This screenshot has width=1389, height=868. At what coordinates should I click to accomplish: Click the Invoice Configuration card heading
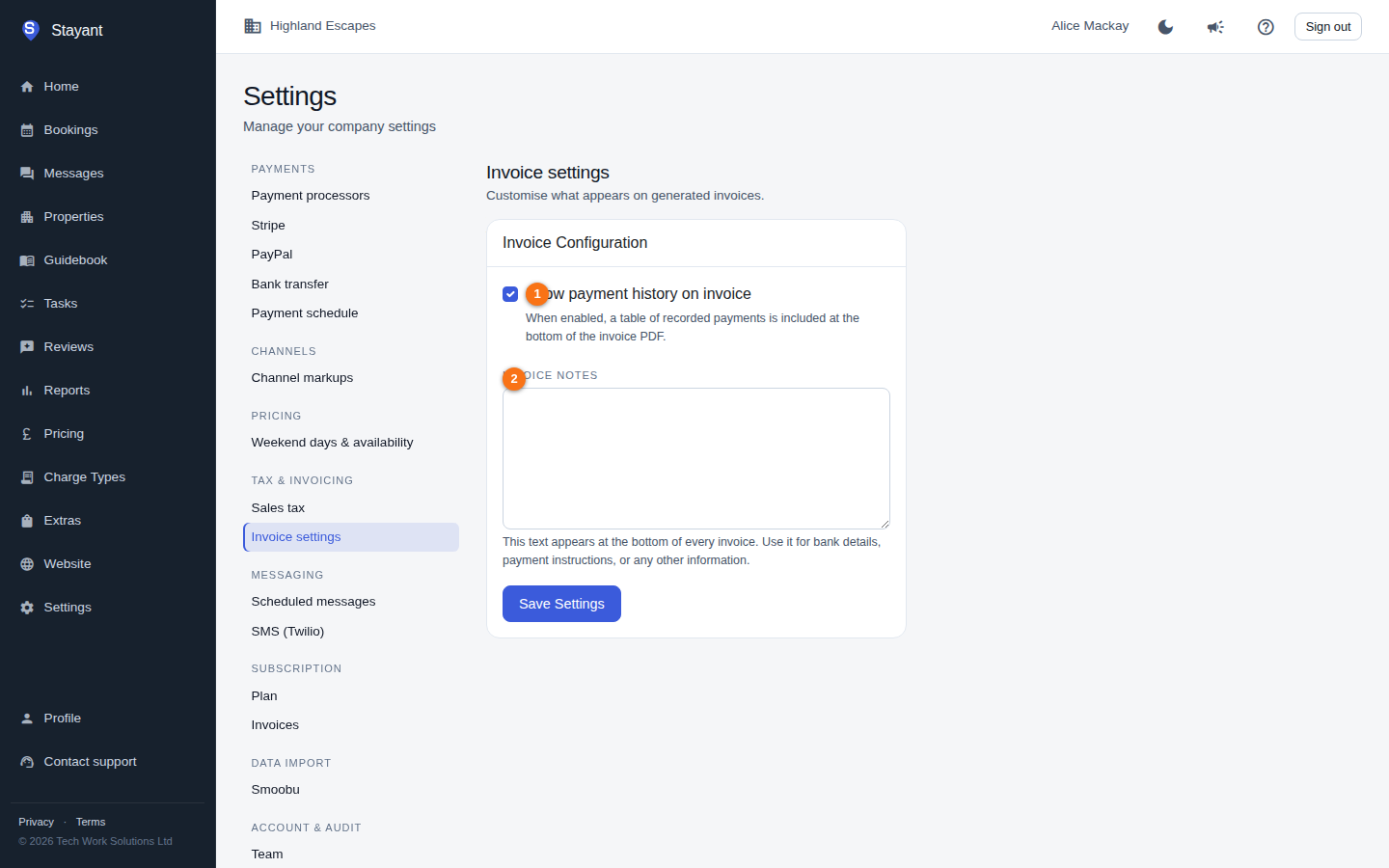tap(575, 243)
